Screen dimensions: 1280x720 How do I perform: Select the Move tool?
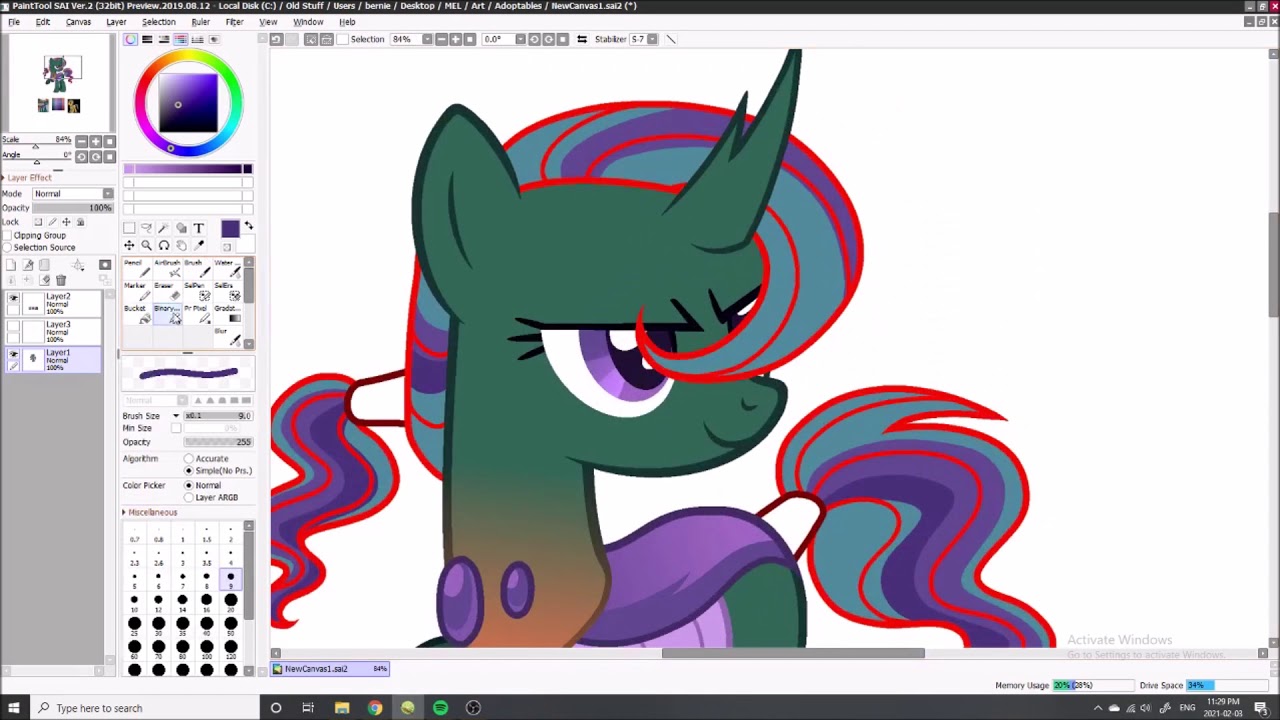pyautogui.click(x=129, y=245)
